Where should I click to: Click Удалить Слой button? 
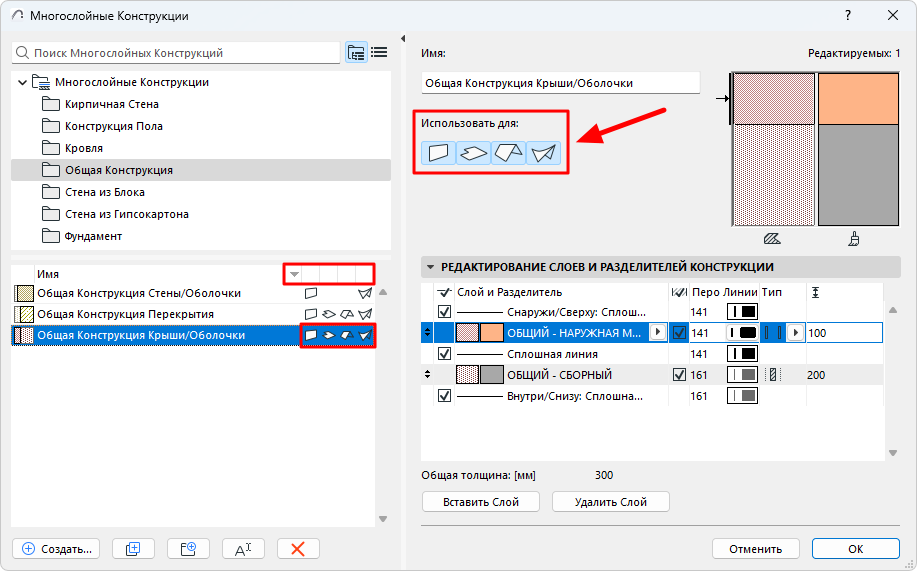click(611, 502)
